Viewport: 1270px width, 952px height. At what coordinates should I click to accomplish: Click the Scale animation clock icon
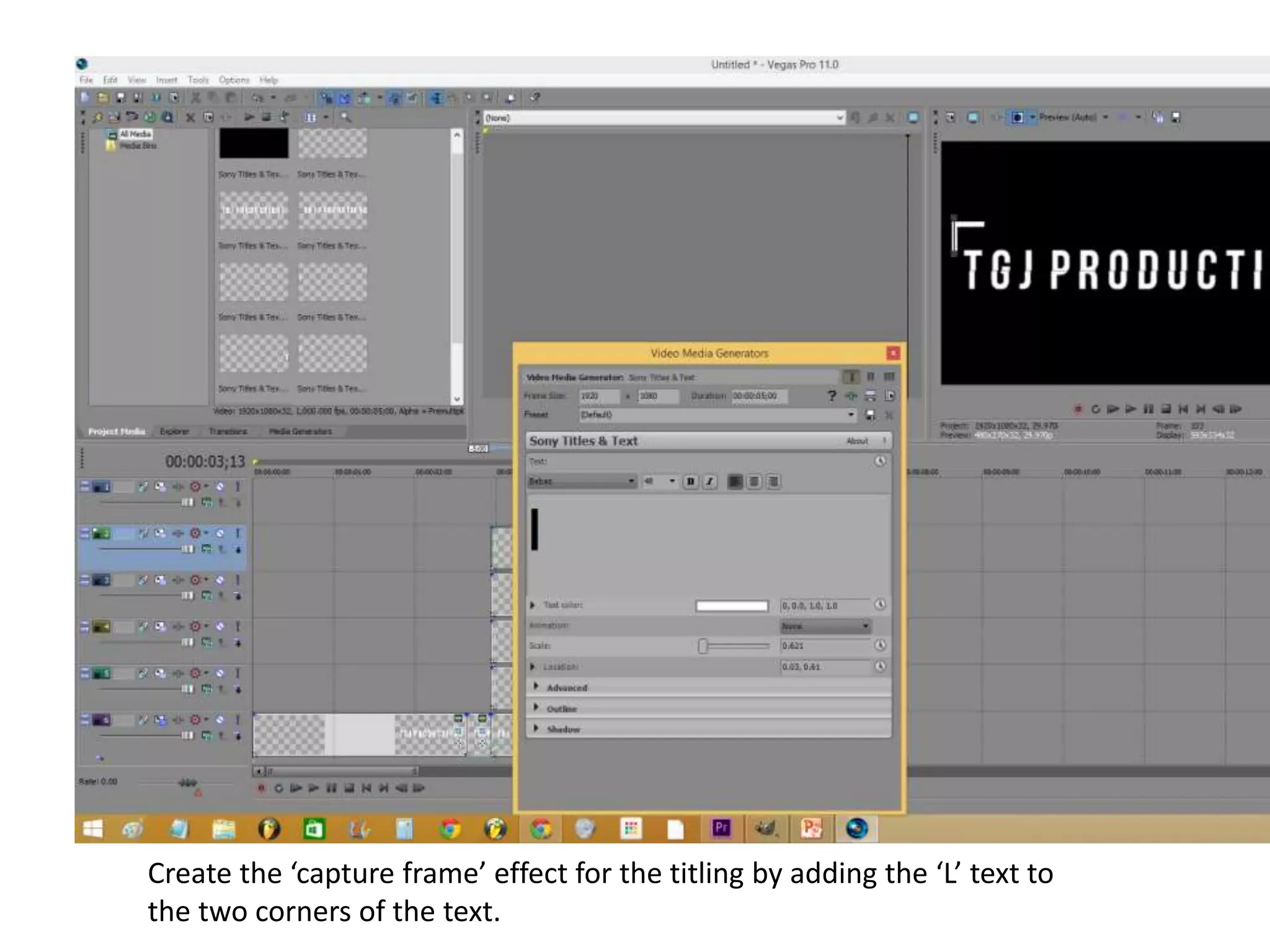(880, 645)
